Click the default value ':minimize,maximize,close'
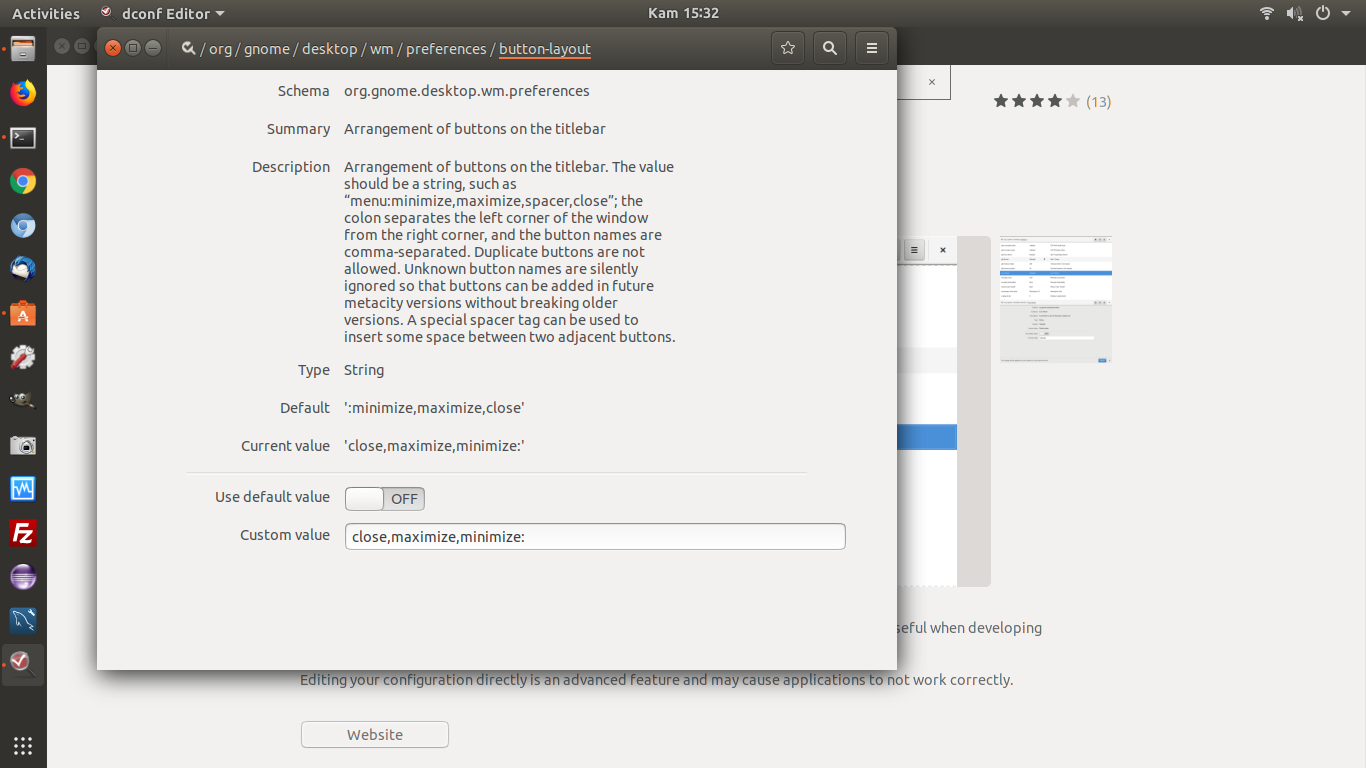This screenshot has height=768, width=1366. (x=435, y=408)
